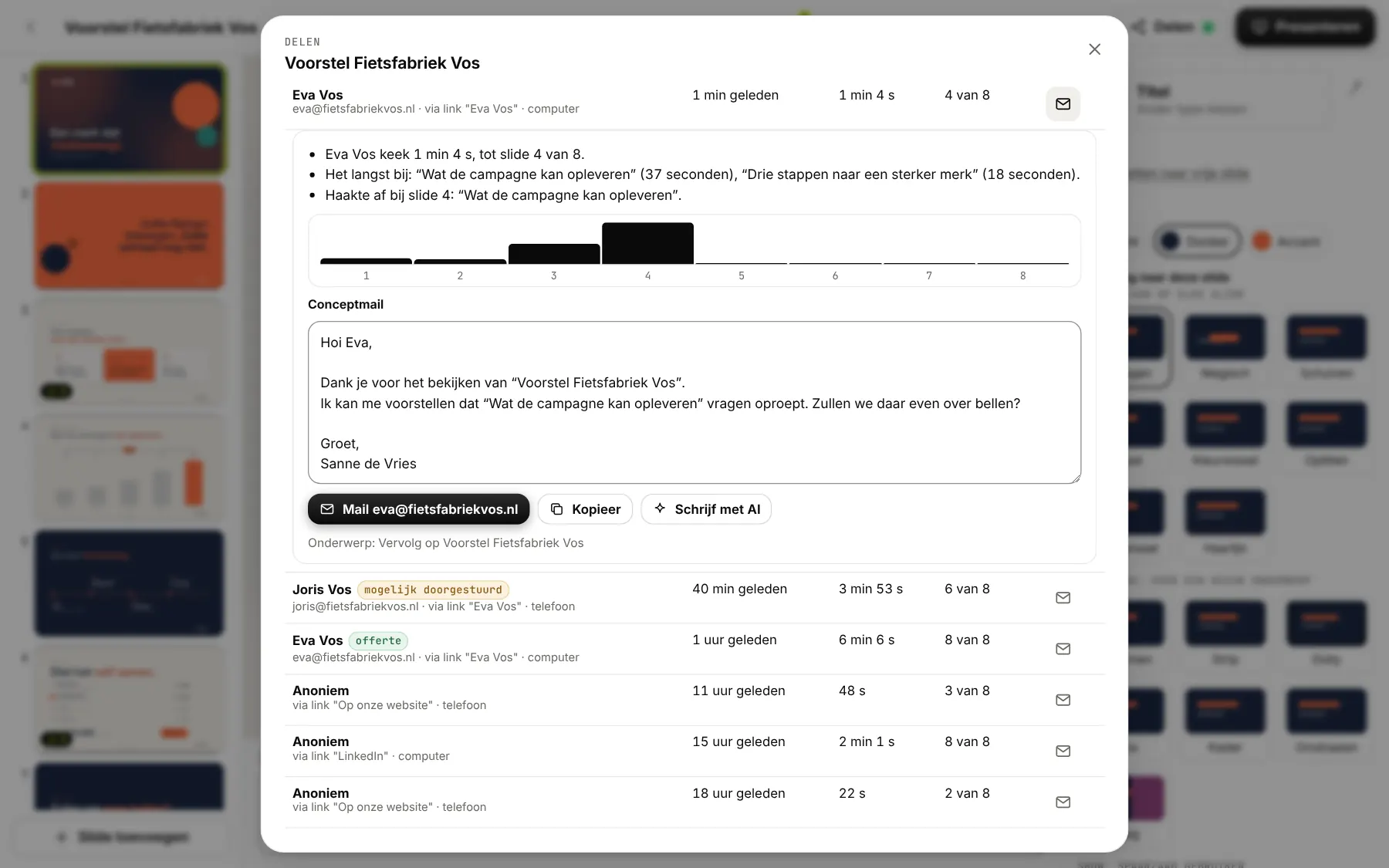Select the first slide thumbnail in the background

click(129, 119)
